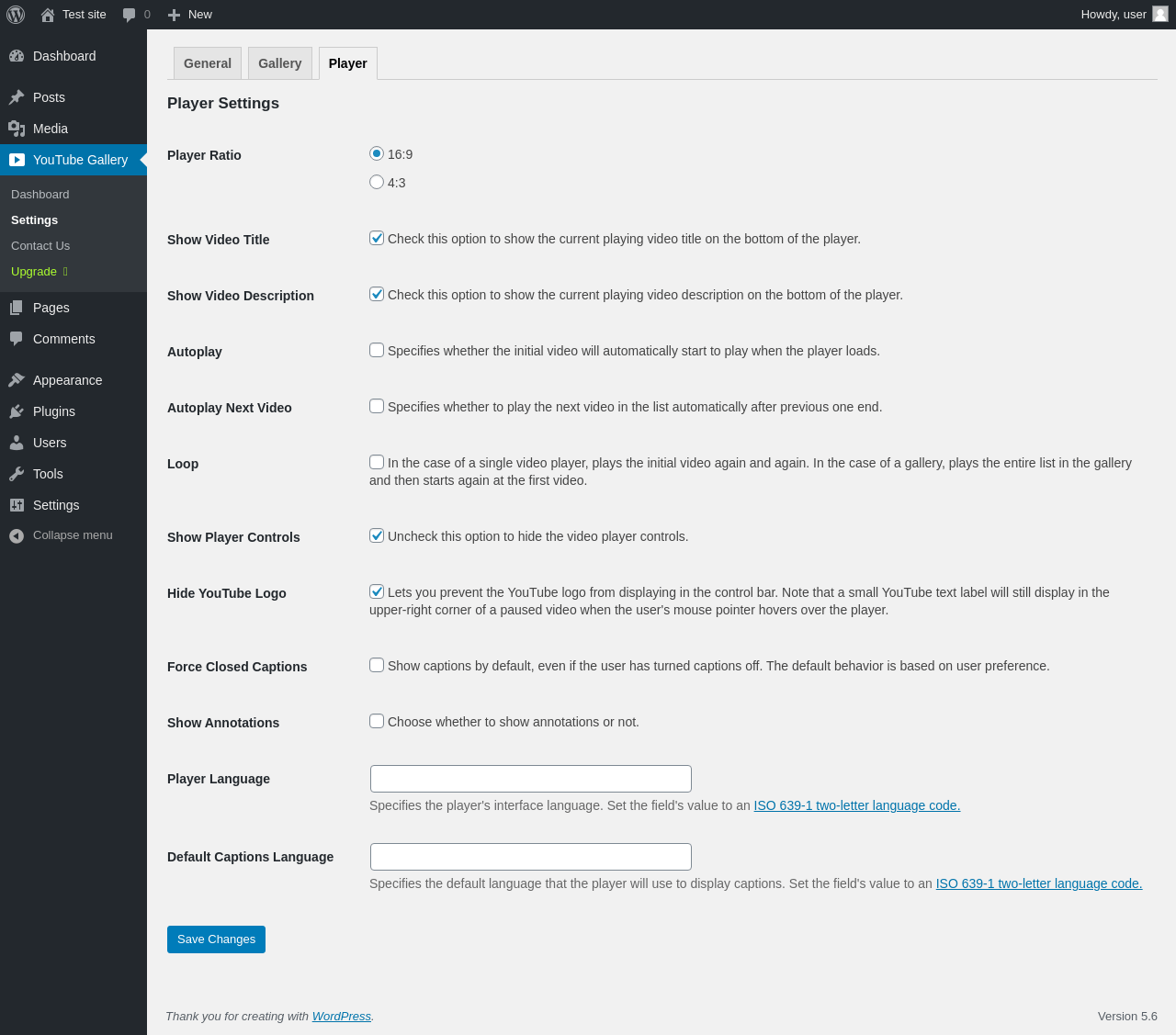Click the Comments bubble icon in sidebar
Image resolution: width=1176 pixels, height=1035 pixels.
[x=17, y=339]
